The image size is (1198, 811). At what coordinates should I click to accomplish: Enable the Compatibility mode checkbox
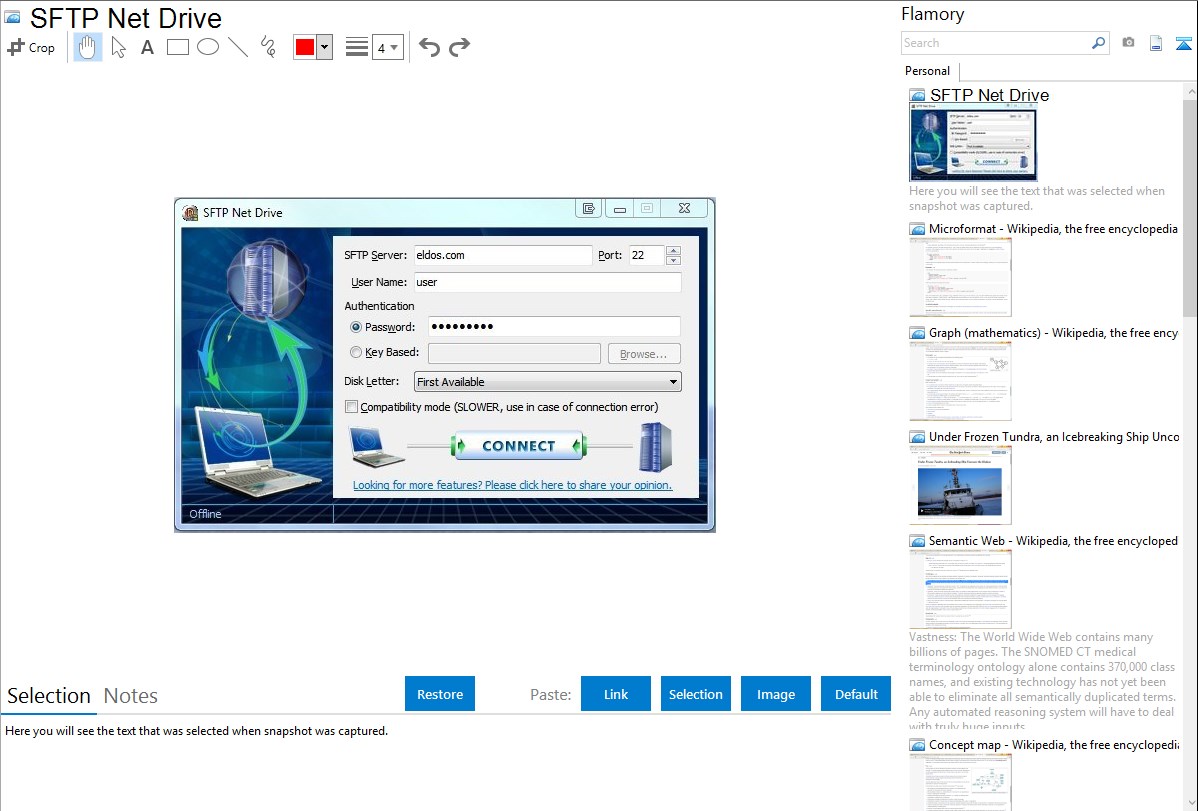351,407
